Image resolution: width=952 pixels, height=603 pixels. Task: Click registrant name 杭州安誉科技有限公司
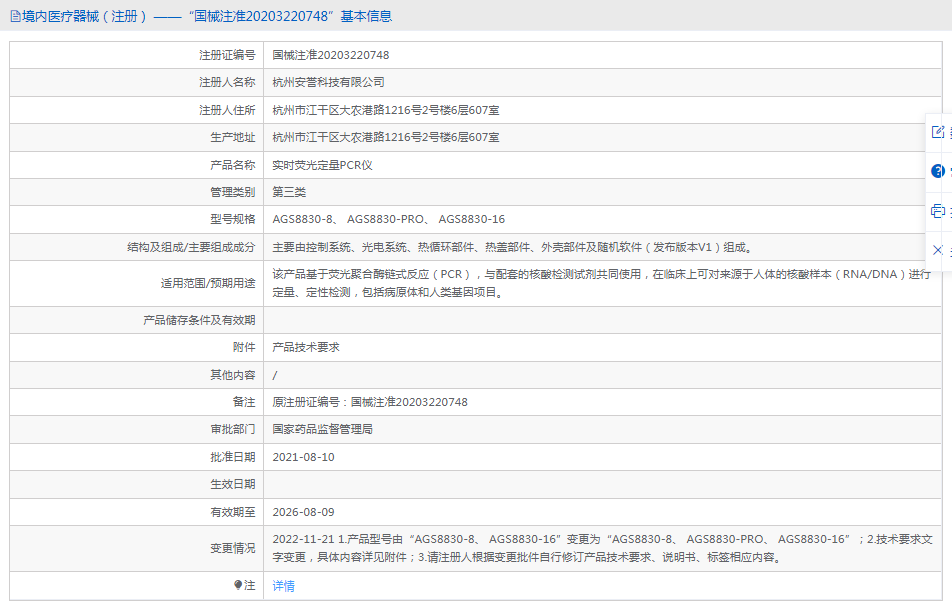(328, 83)
